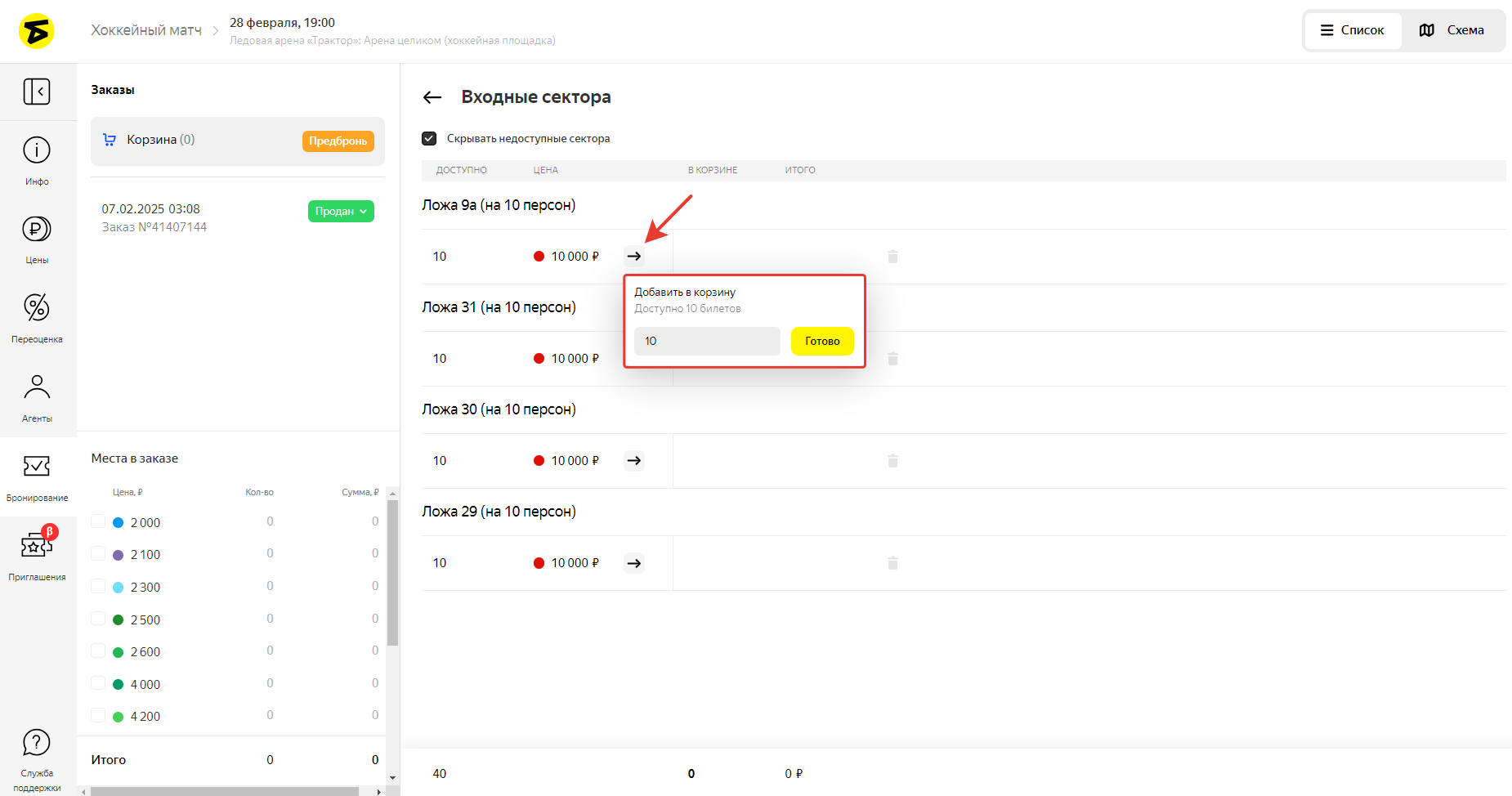Screen dimensions: 1512x796
Task: Expand the Продан status dropdown
Action: click(x=341, y=211)
